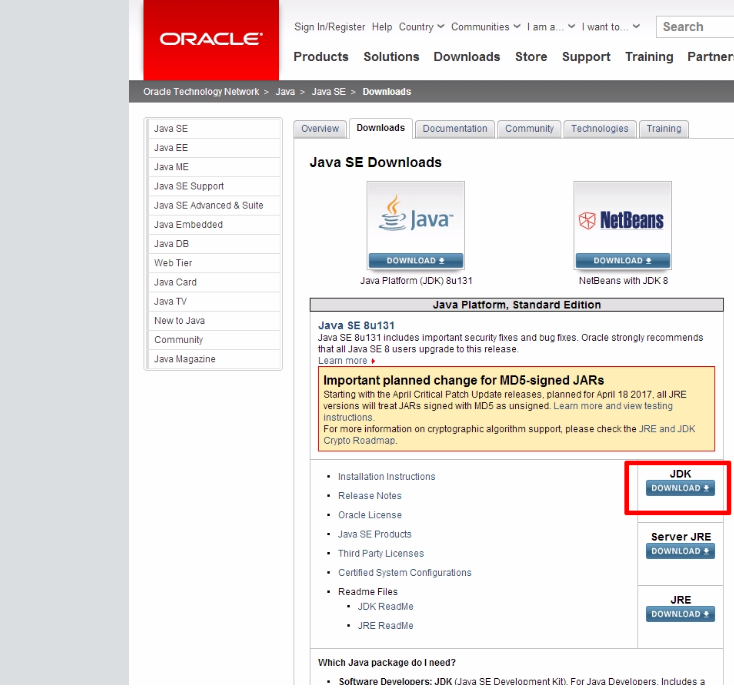Open the Training tab
This screenshot has width=734, height=689.
click(x=664, y=129)
